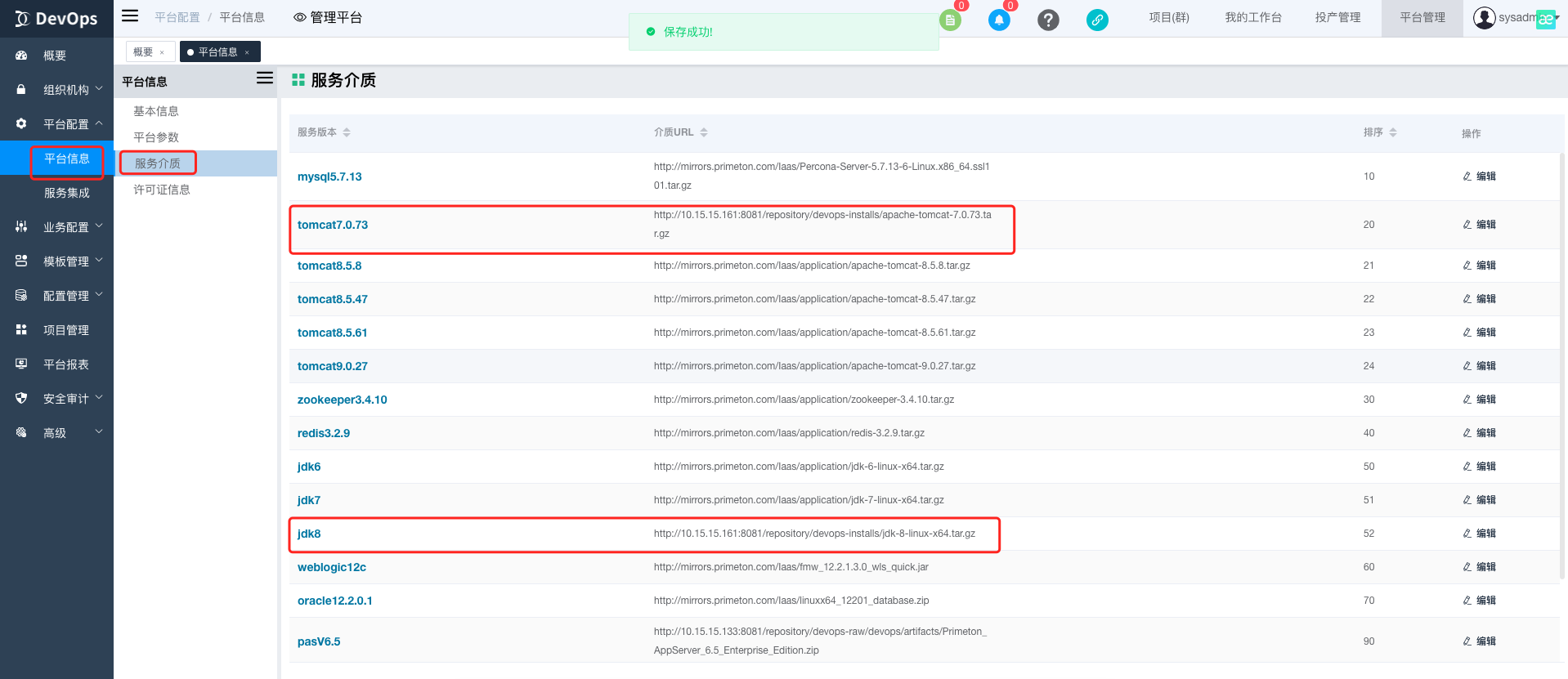This screenshot has height=679, width=1568.
Task: Switch to the 概要 tab
Action: click(144, 52)
